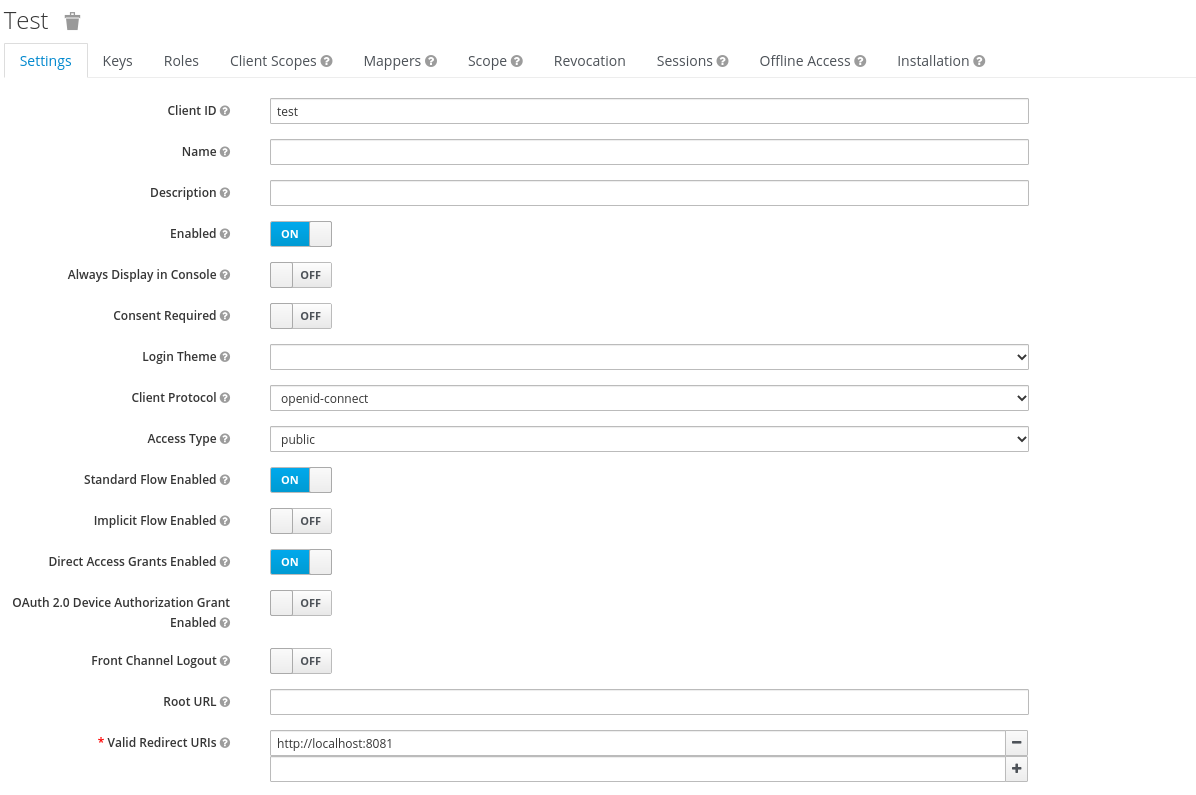Click the Root URL input field

(x=648, y=702)
